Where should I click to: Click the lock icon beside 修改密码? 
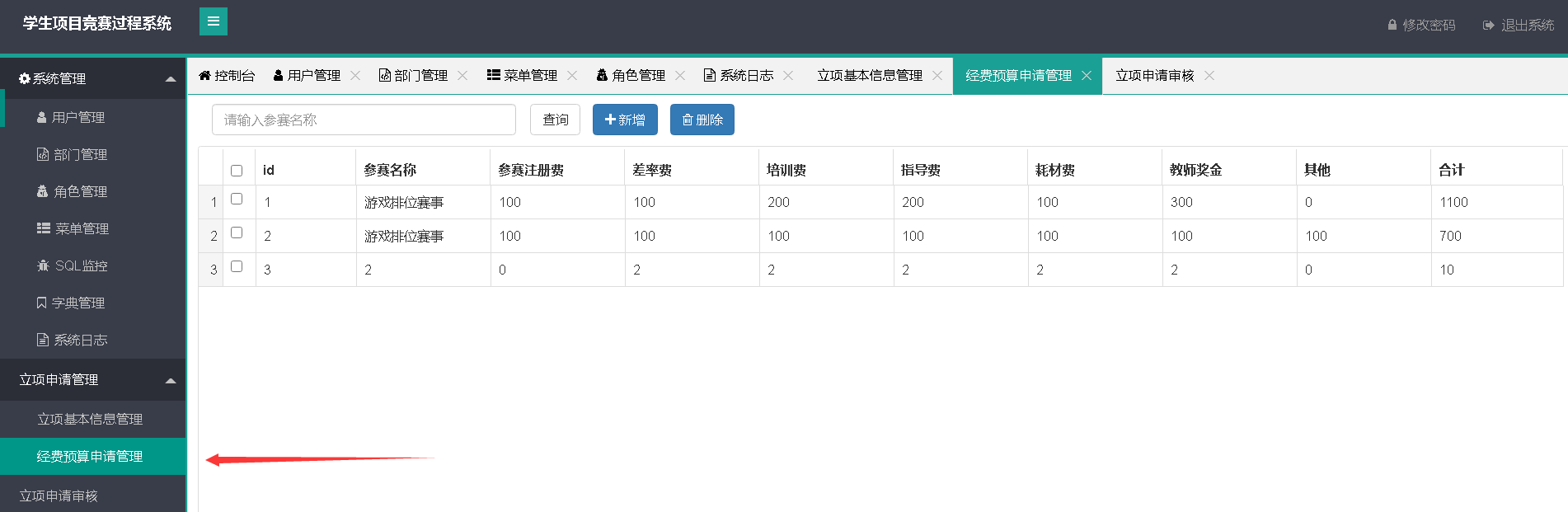(1392, 26)
